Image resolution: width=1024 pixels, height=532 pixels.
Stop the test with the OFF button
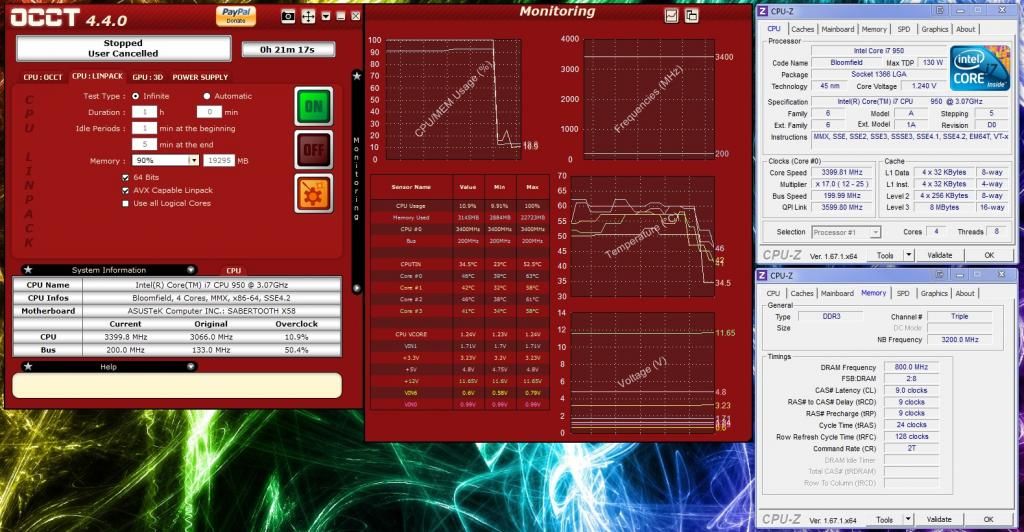pyautogui.click(x=313, y=149)
